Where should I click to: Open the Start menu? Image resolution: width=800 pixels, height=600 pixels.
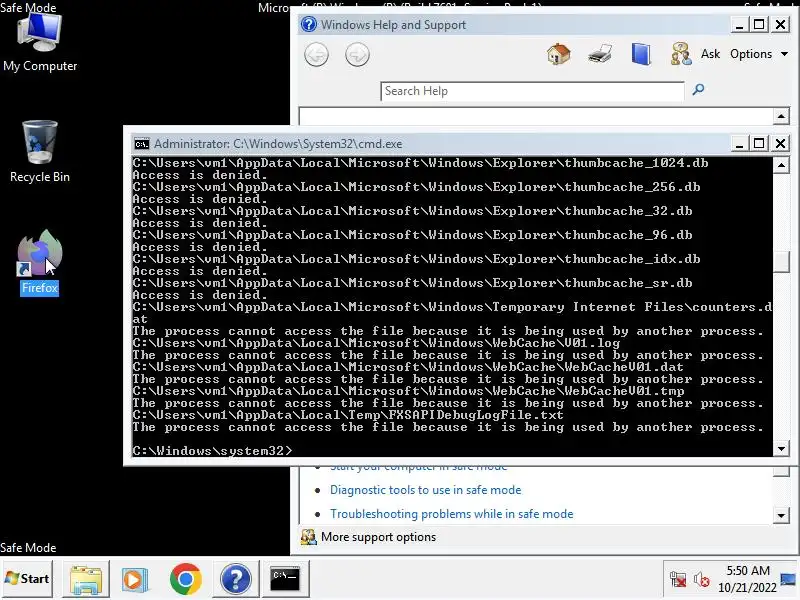(x=27, y=579)
